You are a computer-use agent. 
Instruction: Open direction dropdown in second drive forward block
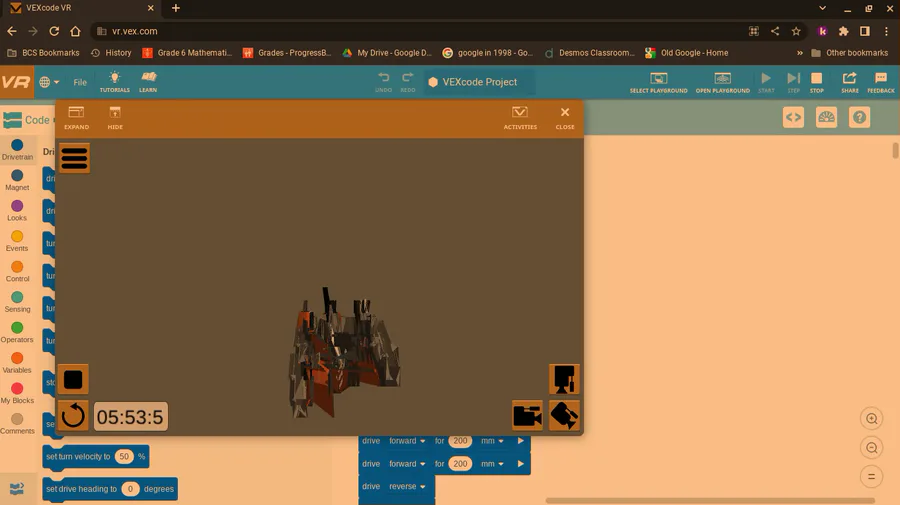click(x=407, y=464)
